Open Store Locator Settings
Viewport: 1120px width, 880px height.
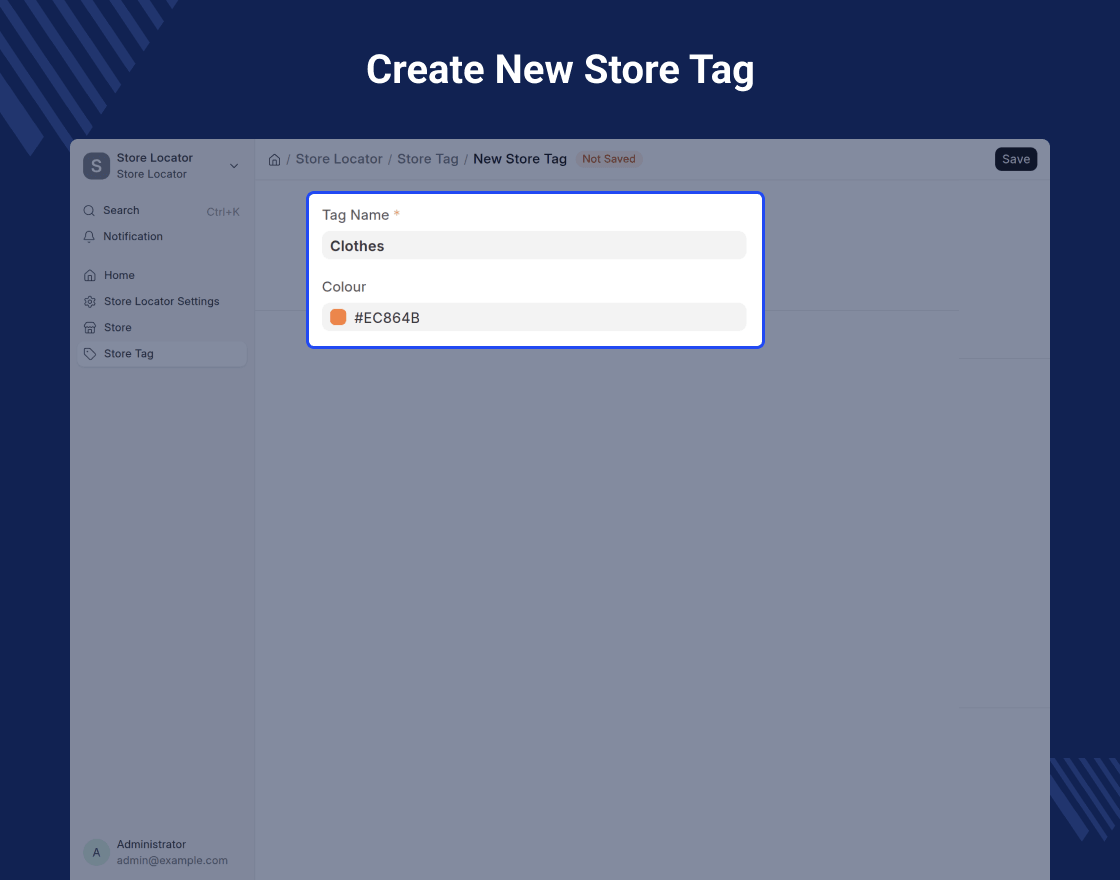[x=161, y=301]
